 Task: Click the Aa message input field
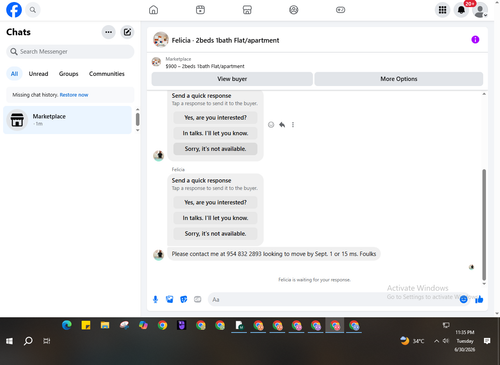click(333, 299)
